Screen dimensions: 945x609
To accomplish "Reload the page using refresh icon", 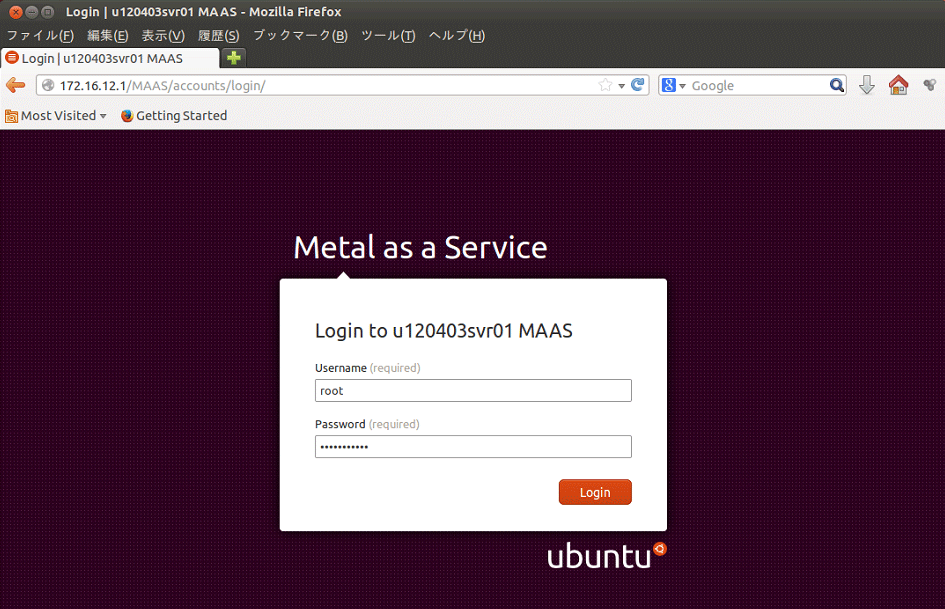I will tap(638, 84).
